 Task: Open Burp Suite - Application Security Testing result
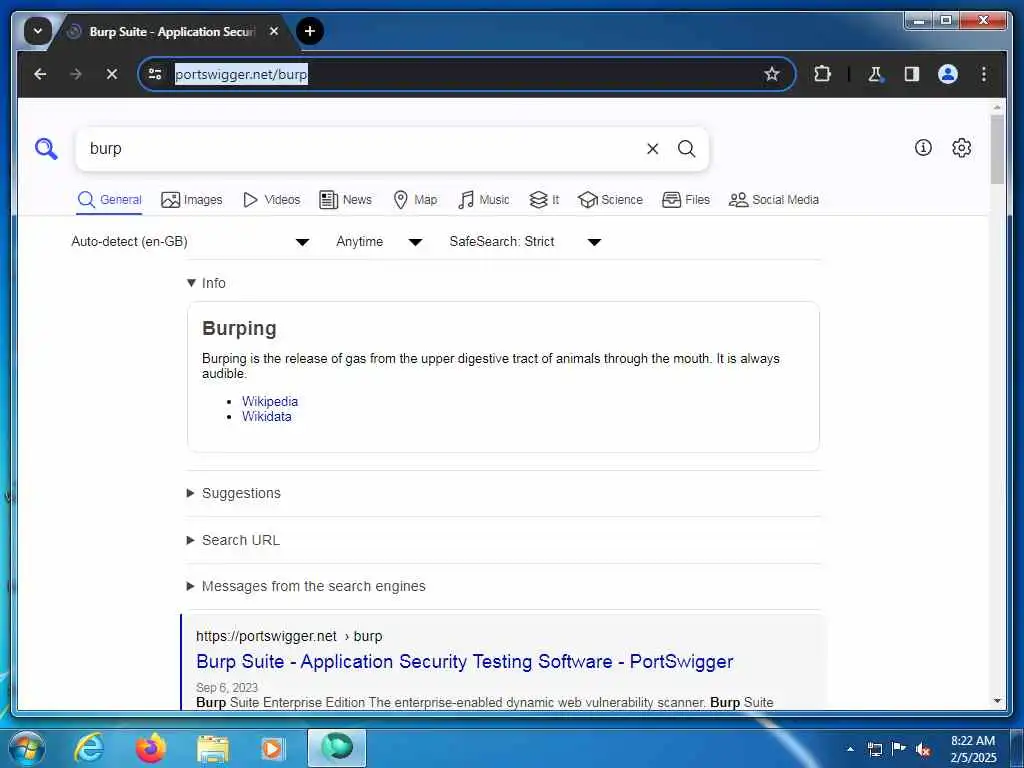coord(464,662)
